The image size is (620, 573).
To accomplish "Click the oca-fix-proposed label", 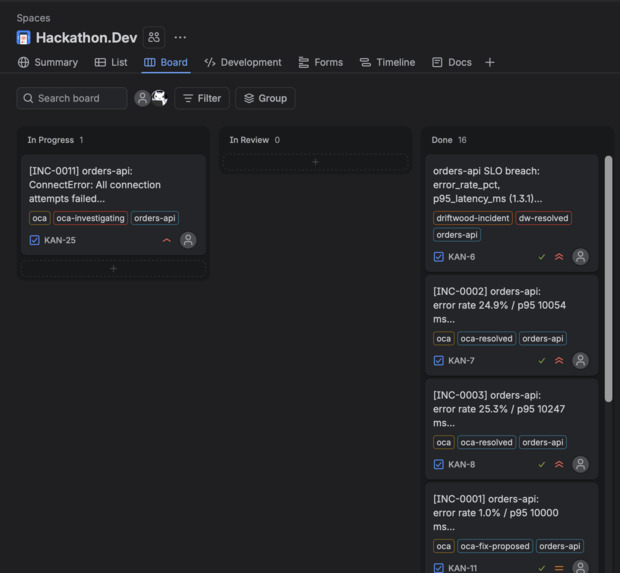I will pos(495,546).
